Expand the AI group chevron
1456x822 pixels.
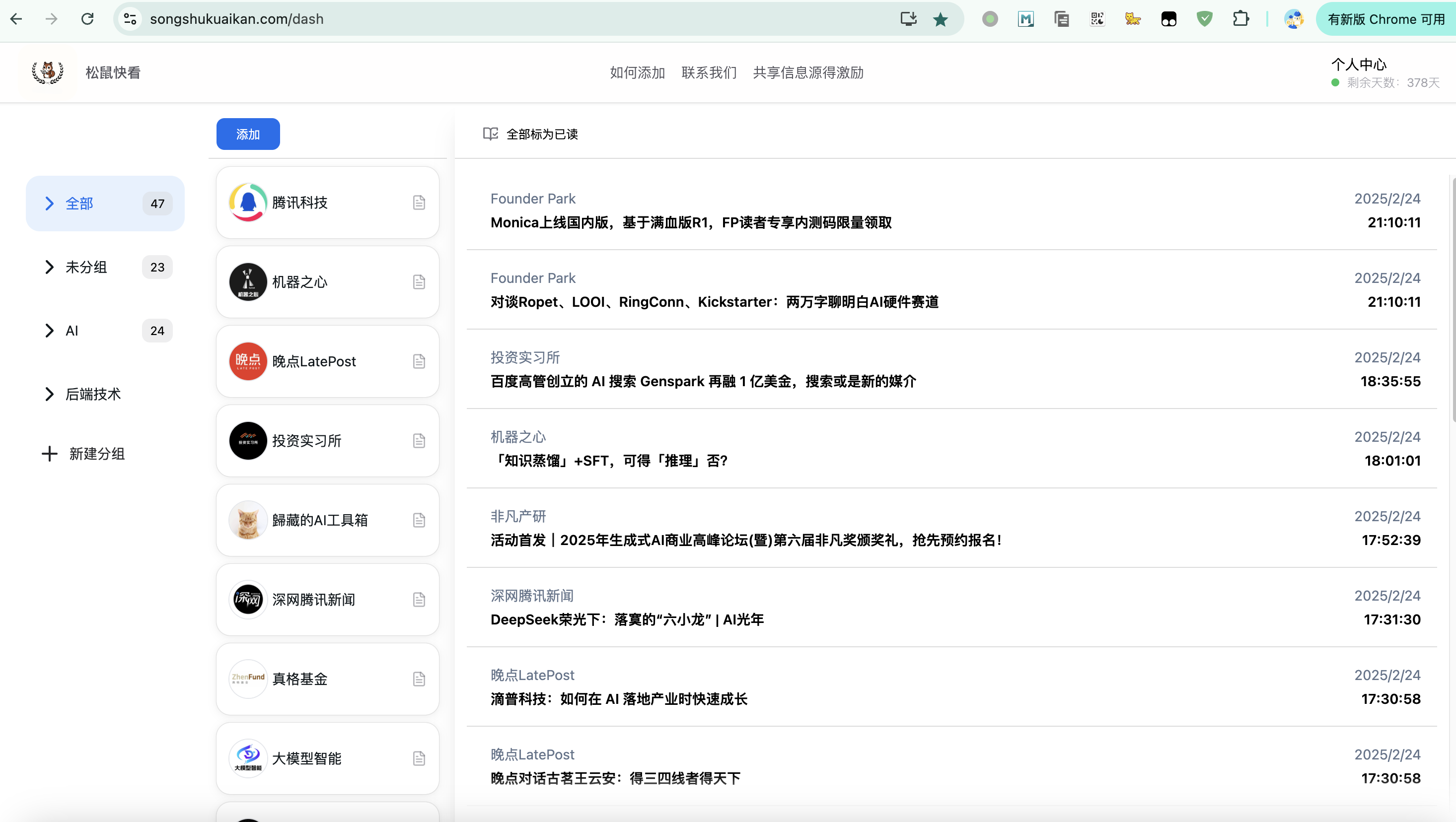pos(50,331)
